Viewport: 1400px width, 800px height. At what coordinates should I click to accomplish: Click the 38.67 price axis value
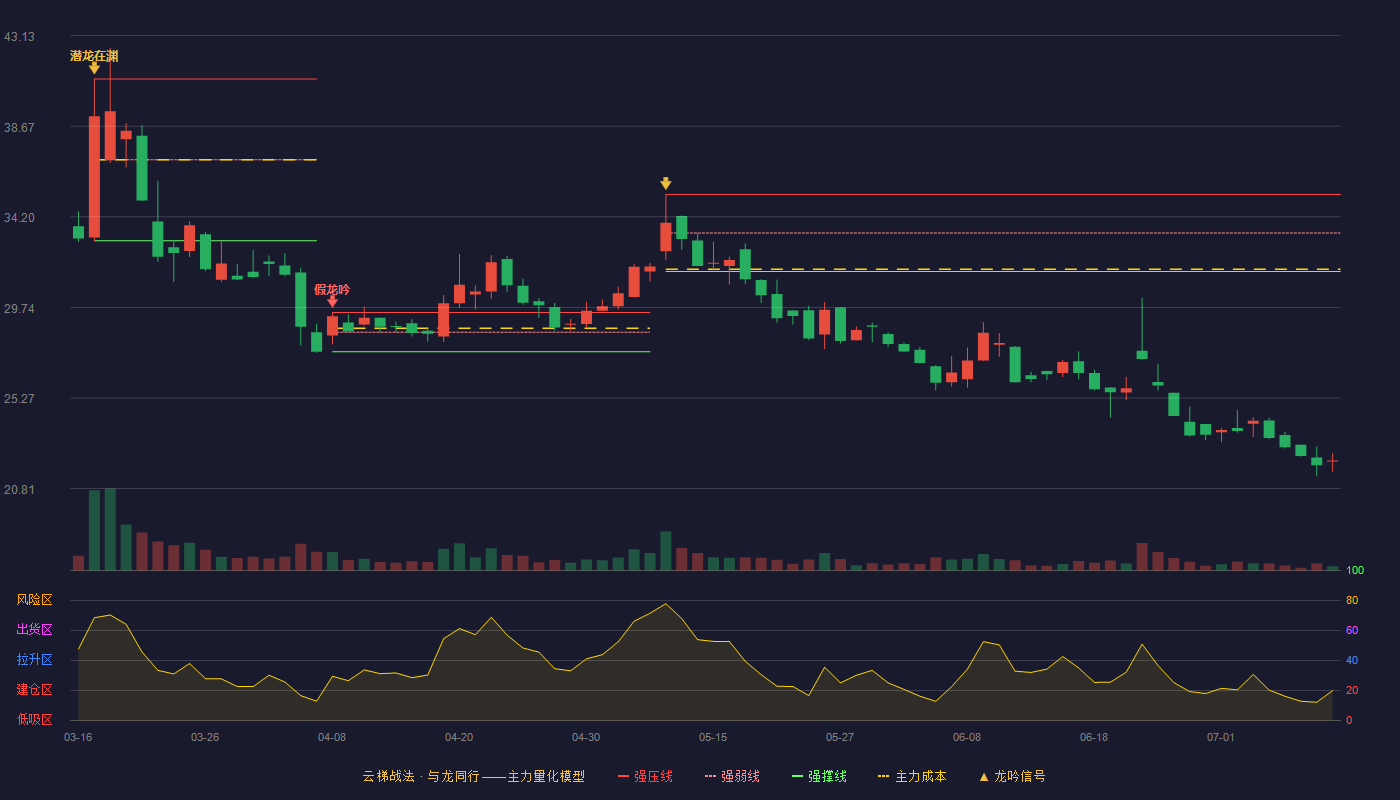tap(19, 128)
